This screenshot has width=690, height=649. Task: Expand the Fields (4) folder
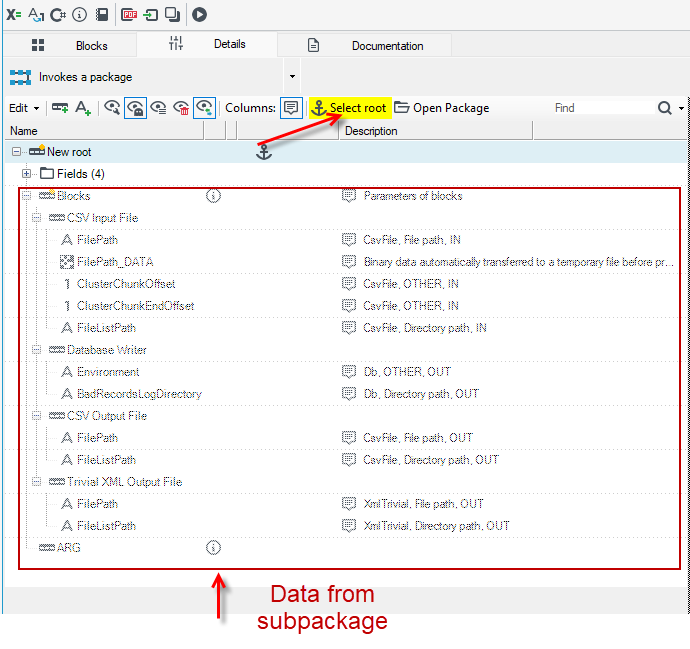pyautogui.click(x=26, y=174)
